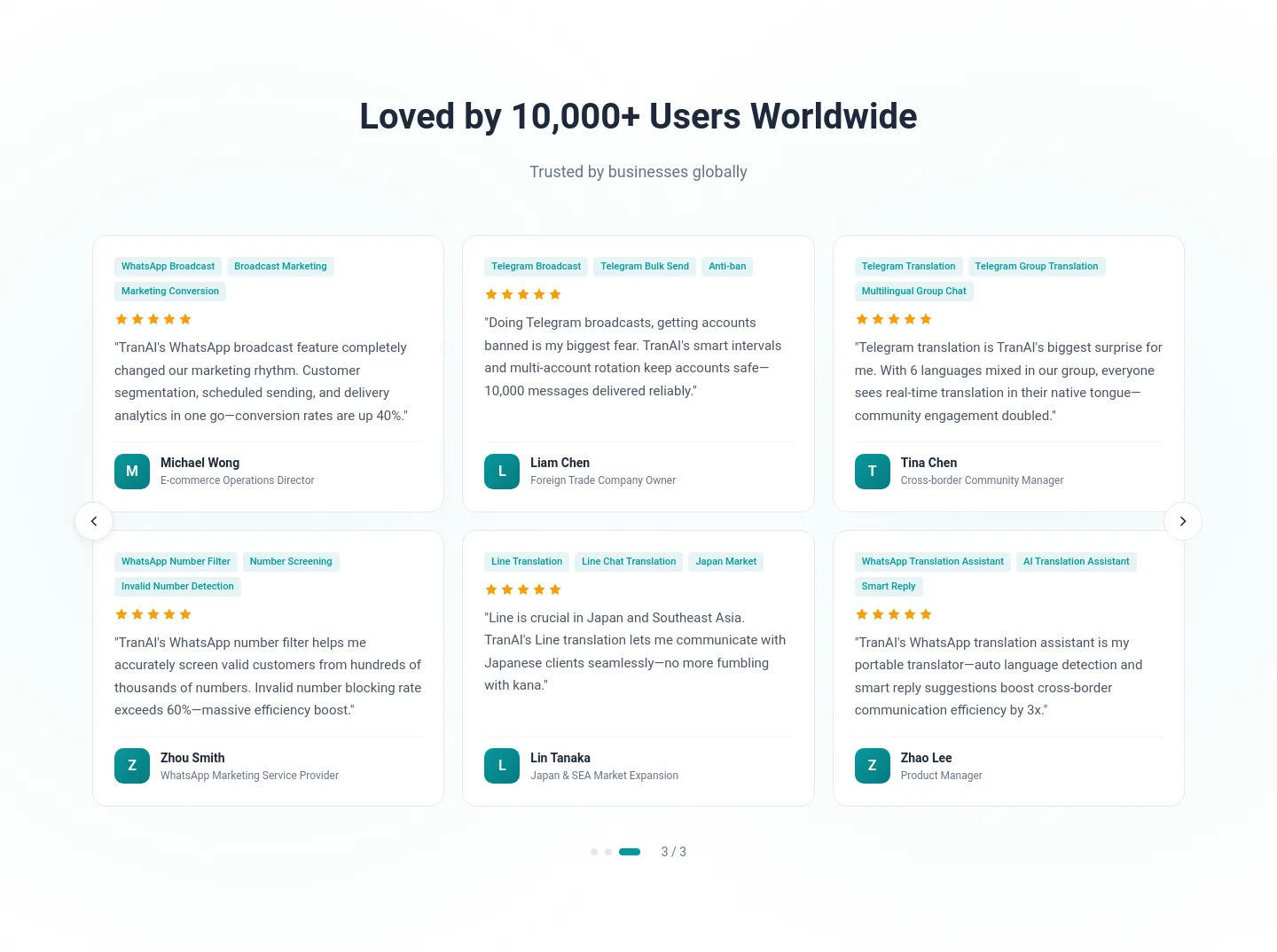Click the Multilingual Group Chat tag
1277x952 pixels.
914,291
